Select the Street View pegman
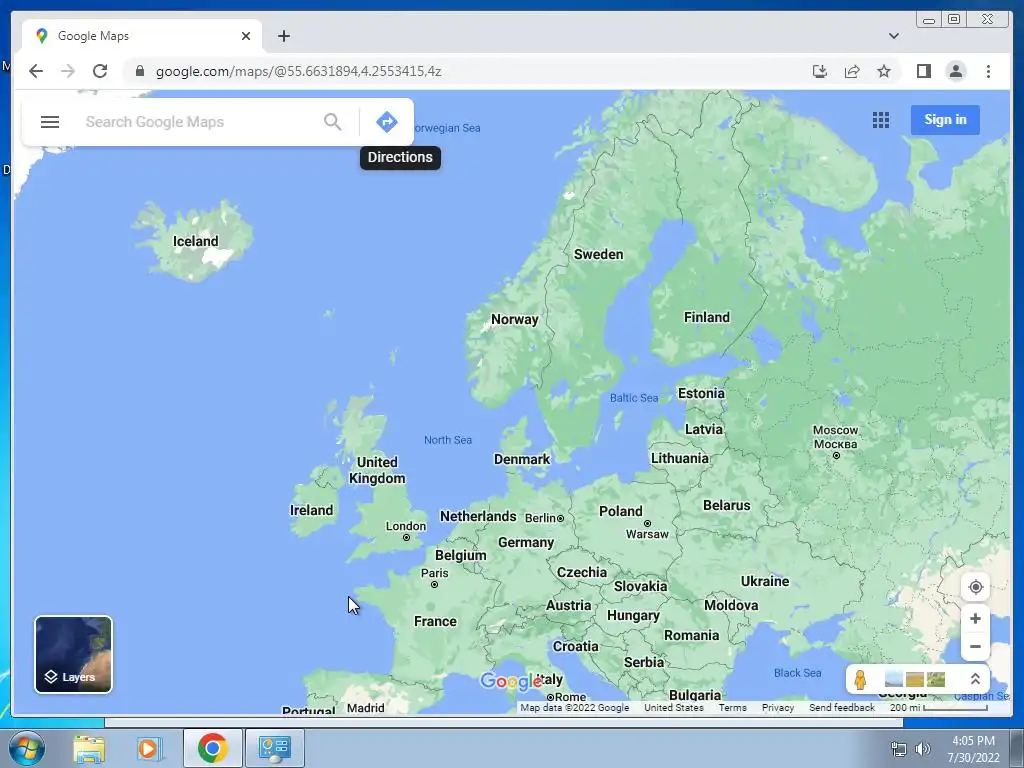 click(x=860, y=679)
